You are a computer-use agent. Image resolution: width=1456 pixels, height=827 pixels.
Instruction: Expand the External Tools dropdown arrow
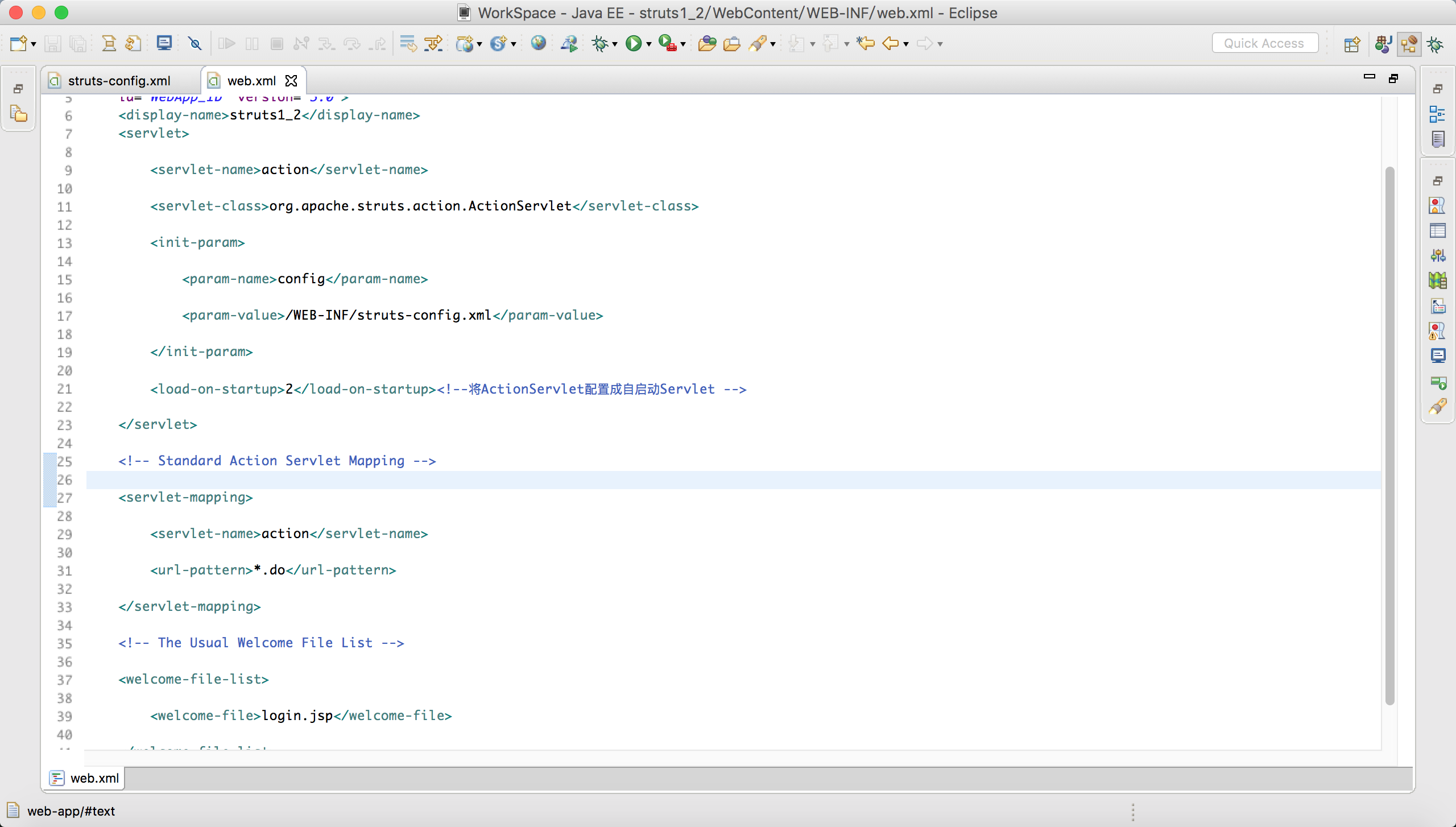click(x=683, y=44)
